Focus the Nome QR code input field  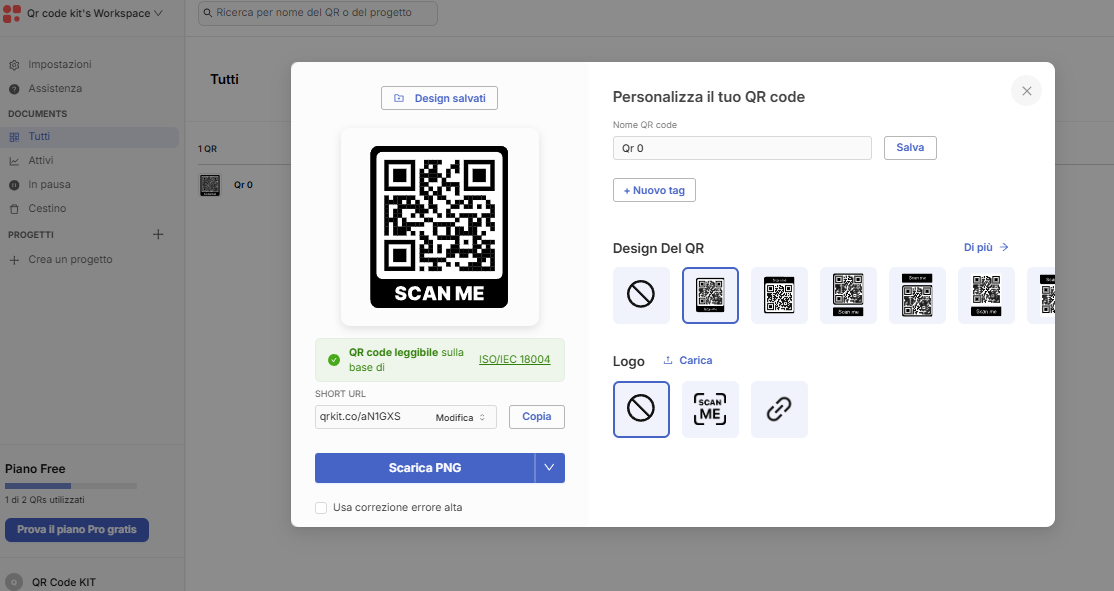coord(742,148)
